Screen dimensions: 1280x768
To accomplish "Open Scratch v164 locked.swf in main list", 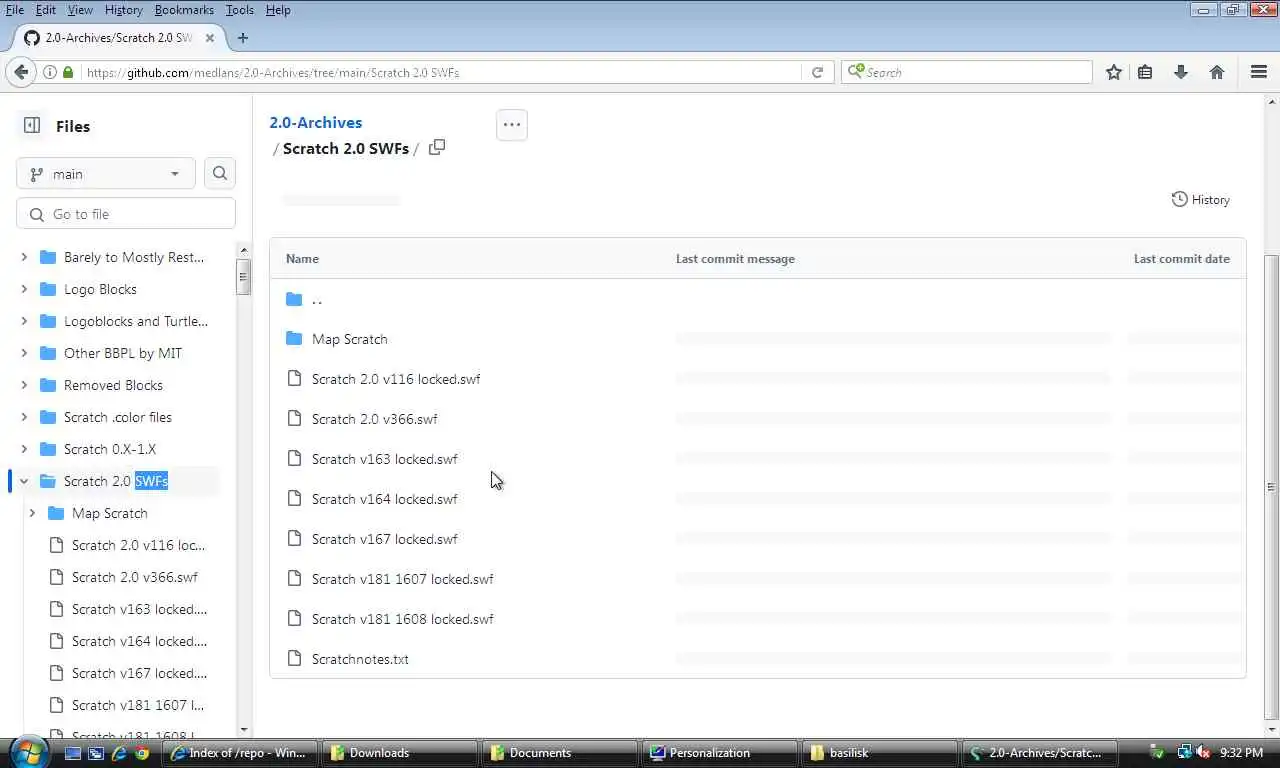I will 385,499.
